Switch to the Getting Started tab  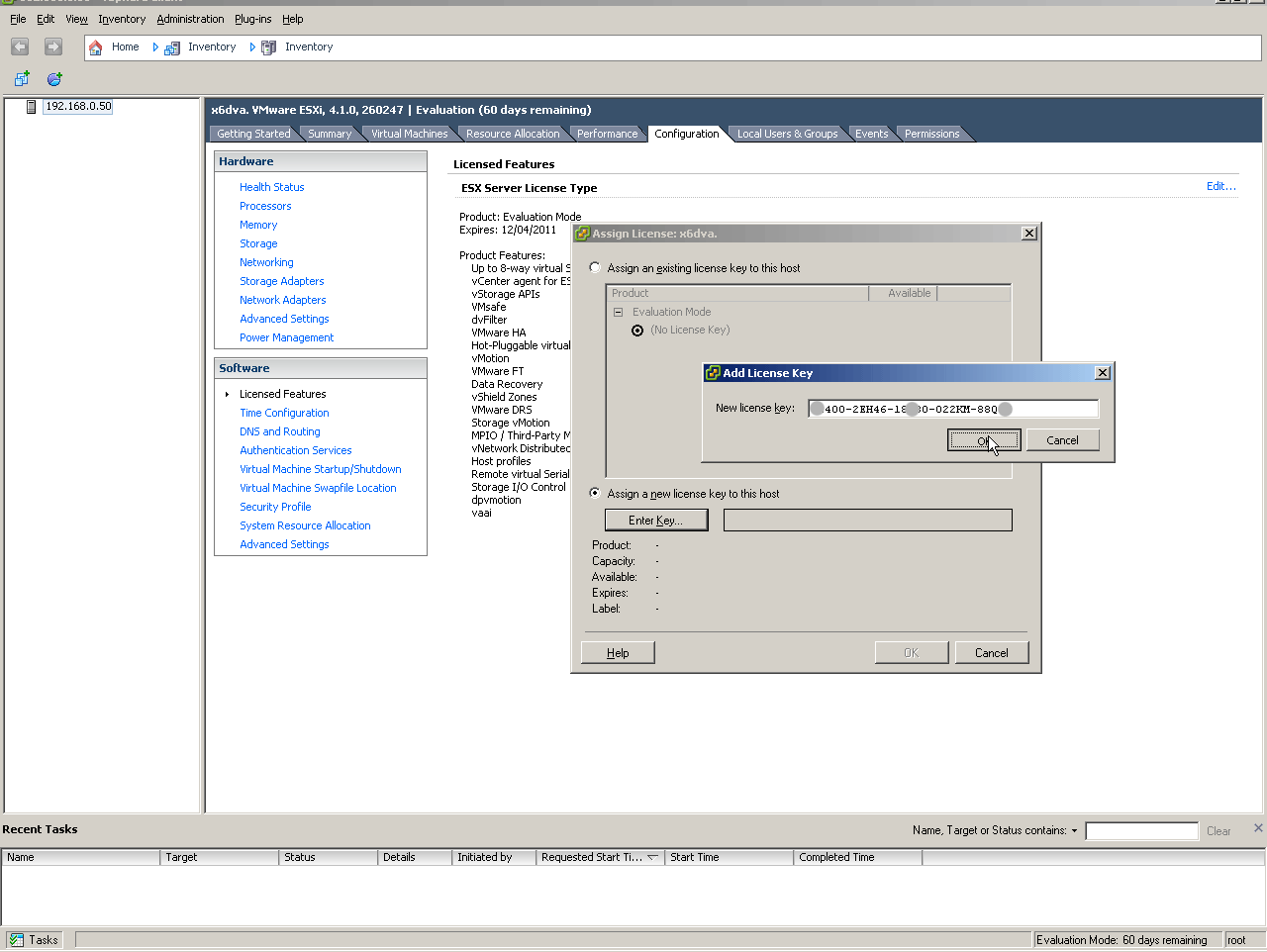[253, 134]
